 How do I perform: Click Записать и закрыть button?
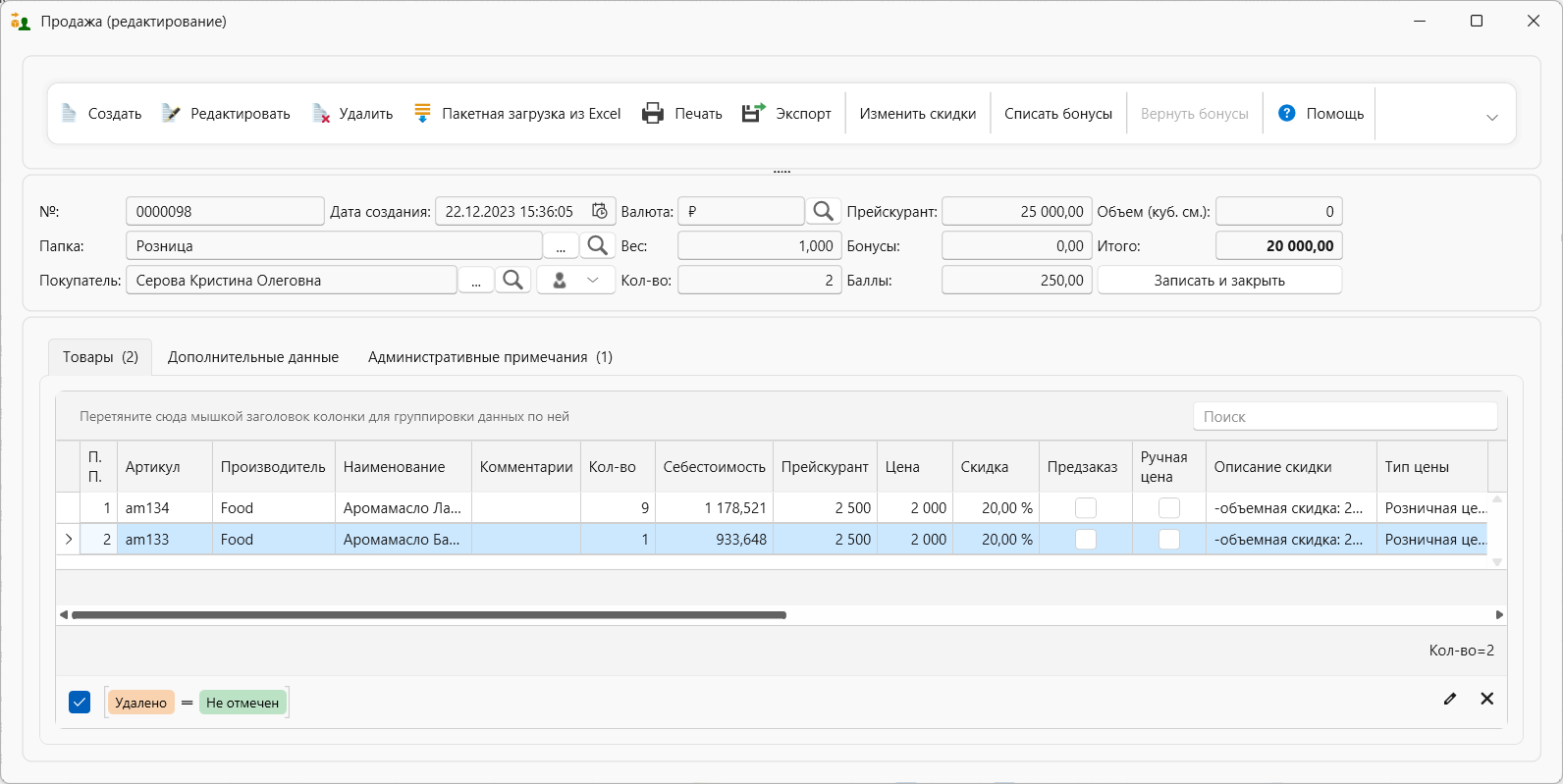click(1219, 280)
